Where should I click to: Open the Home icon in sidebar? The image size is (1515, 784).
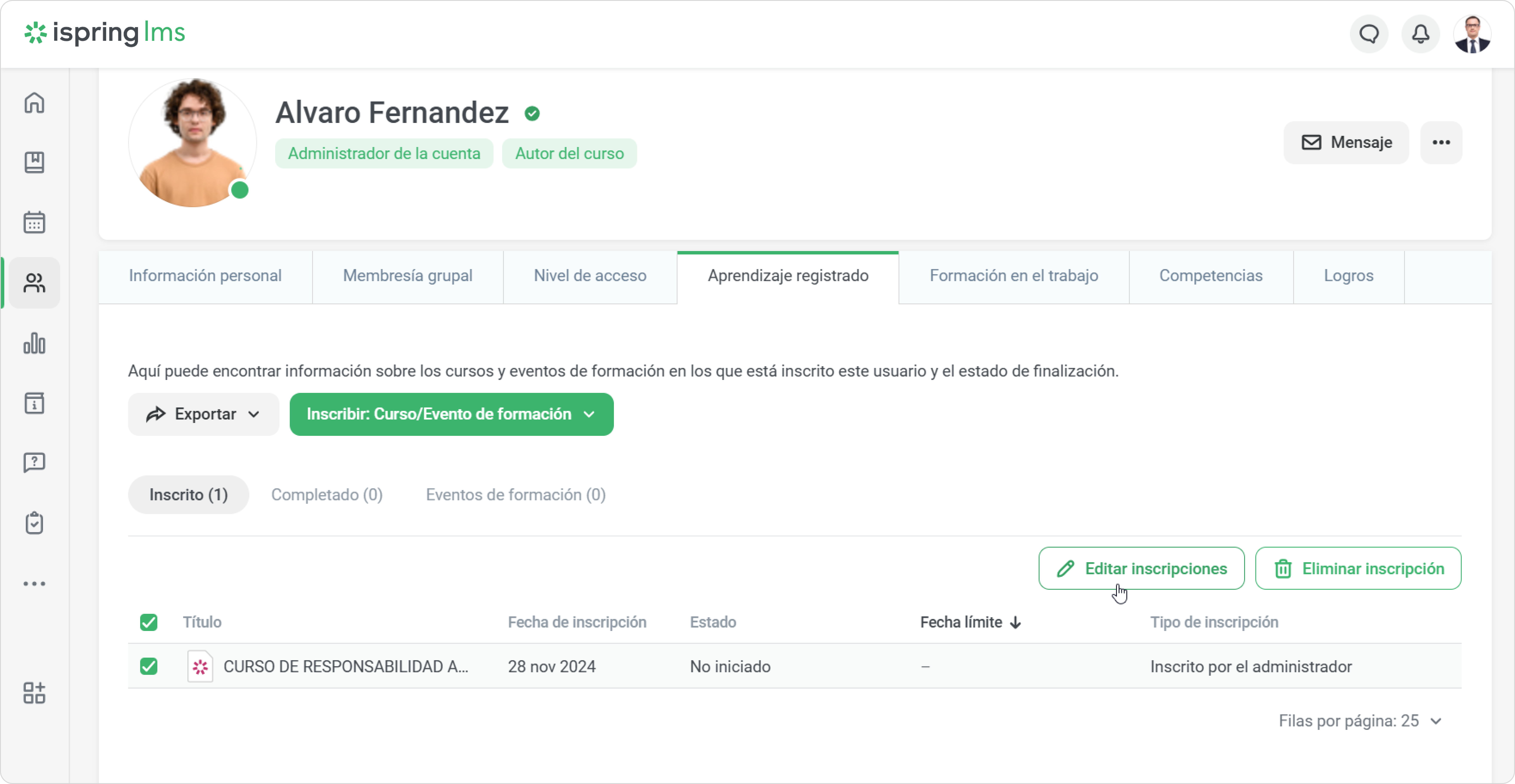pyautogui.click(x=34, y=103)
